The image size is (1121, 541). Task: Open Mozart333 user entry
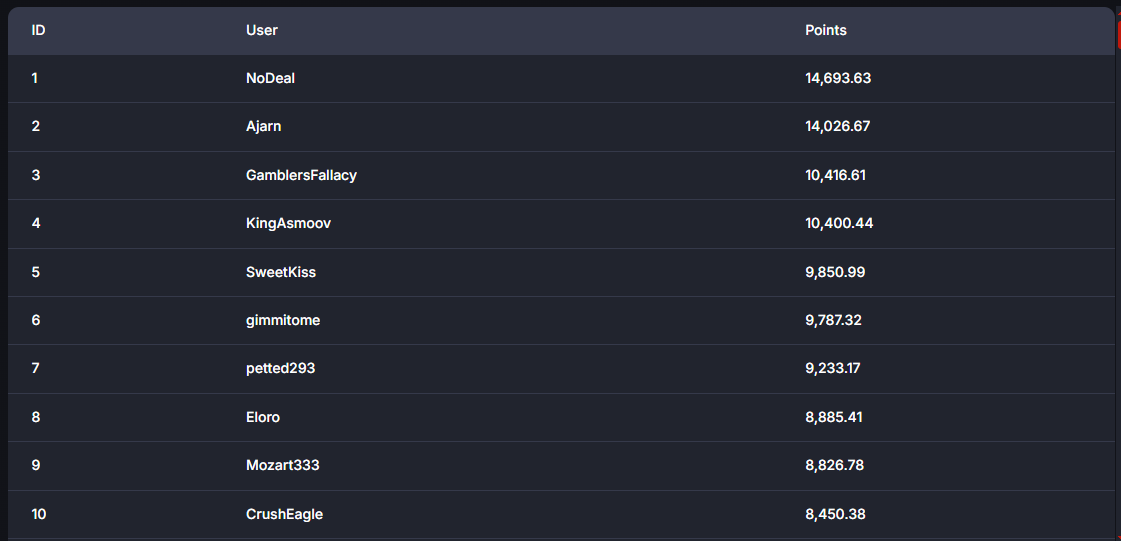pyautogui.click(x=282, y=466)
